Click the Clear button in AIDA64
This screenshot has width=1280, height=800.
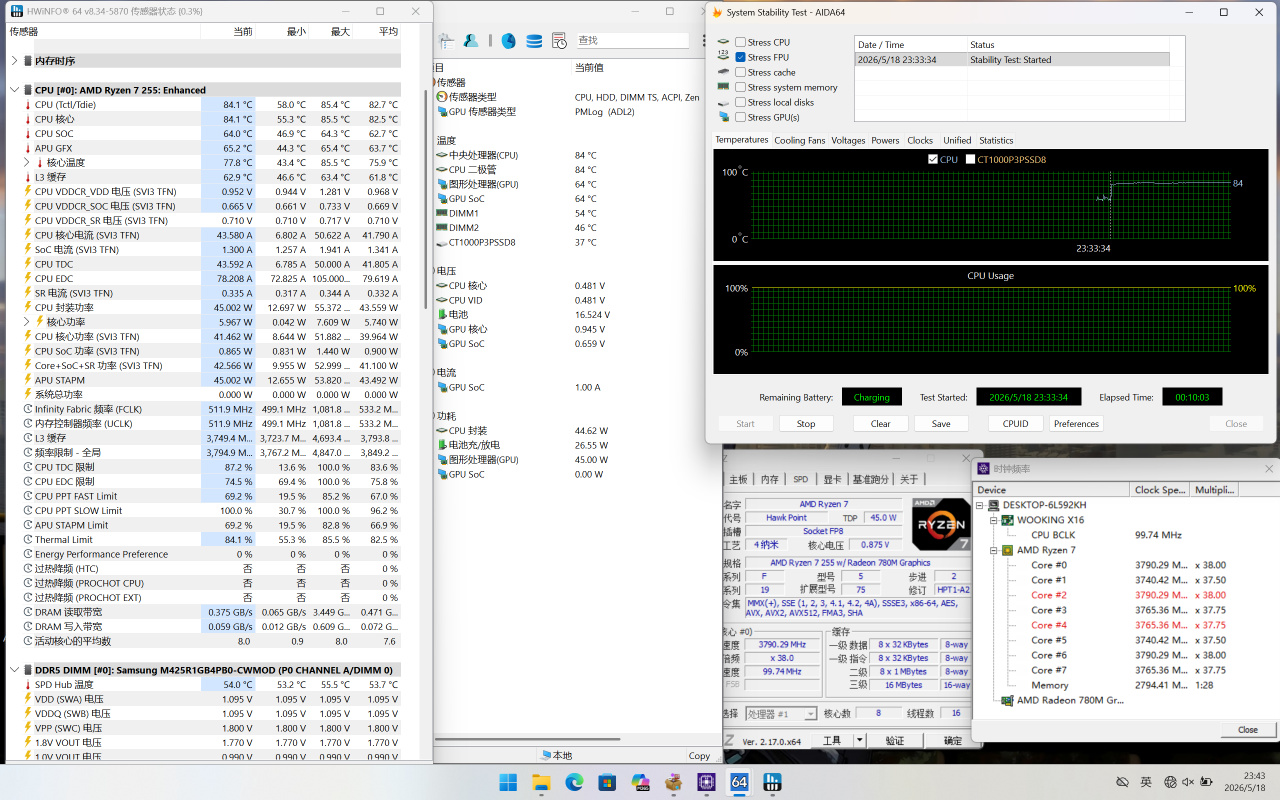coord(880,423)
